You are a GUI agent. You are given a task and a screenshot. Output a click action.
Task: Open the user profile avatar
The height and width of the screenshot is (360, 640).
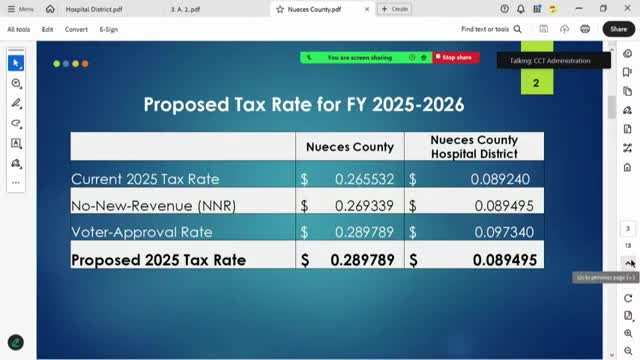553,9
